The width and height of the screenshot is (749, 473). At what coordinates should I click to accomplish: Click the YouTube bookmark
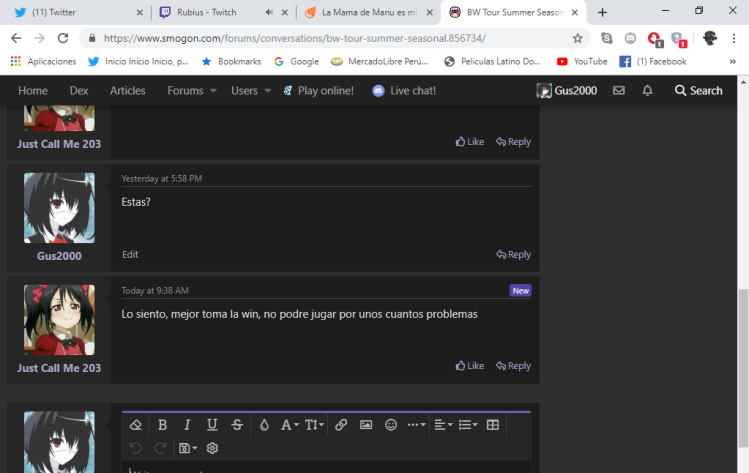pos(582,61)
